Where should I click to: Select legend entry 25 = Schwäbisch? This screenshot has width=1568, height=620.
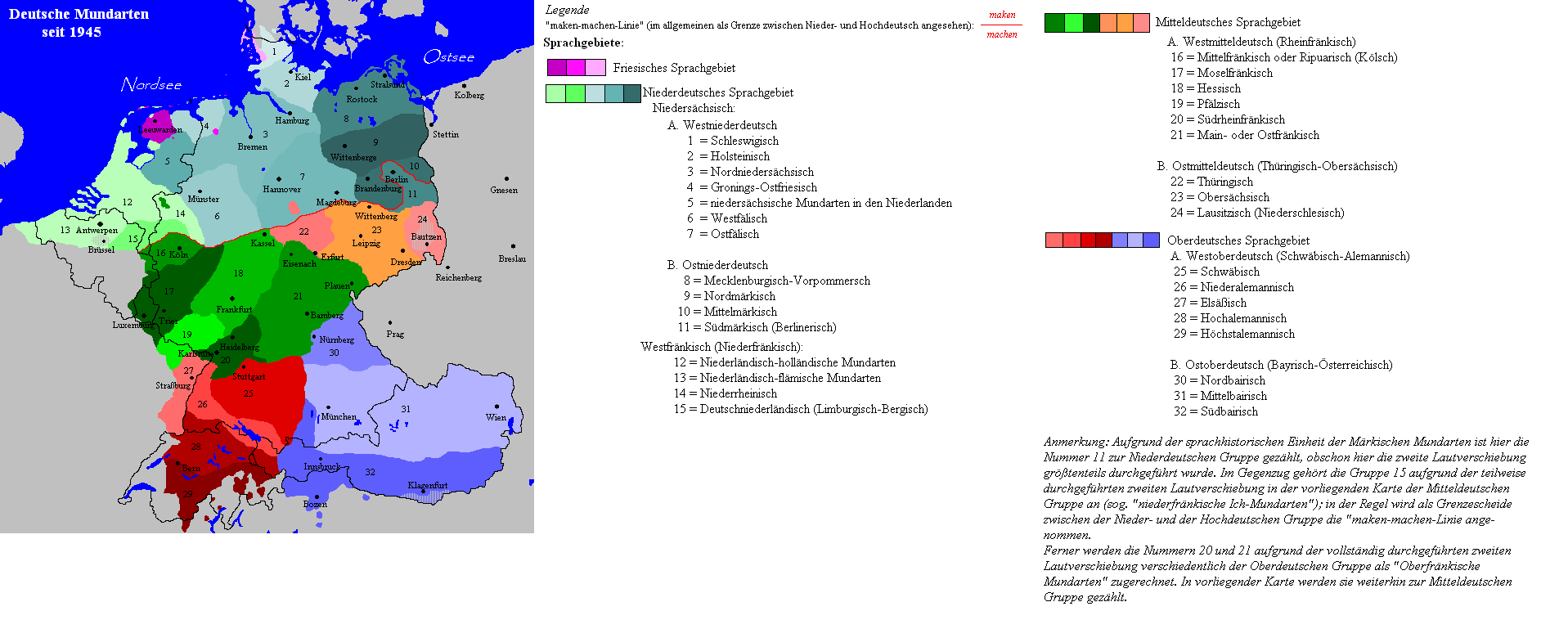click(x=1216, y=272)
